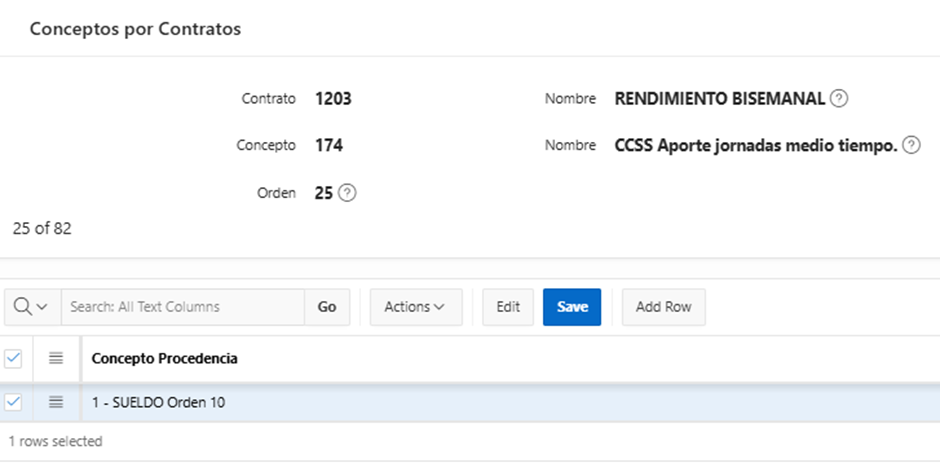This screenshot has height=463, width=940.
Task: Open header row actions menu icon
Action: [x=56, y=358]
